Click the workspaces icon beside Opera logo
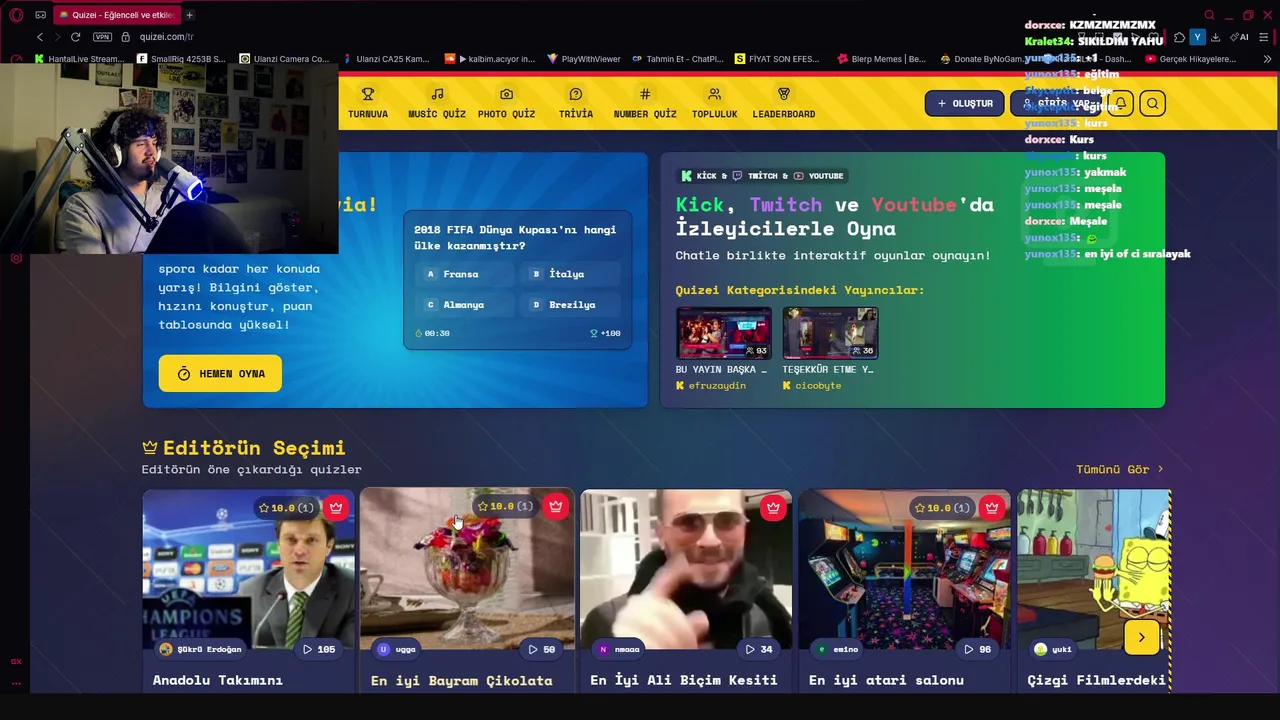Image resolution: width=1280 pixels, height=720 pixels. tap(40, 15)
